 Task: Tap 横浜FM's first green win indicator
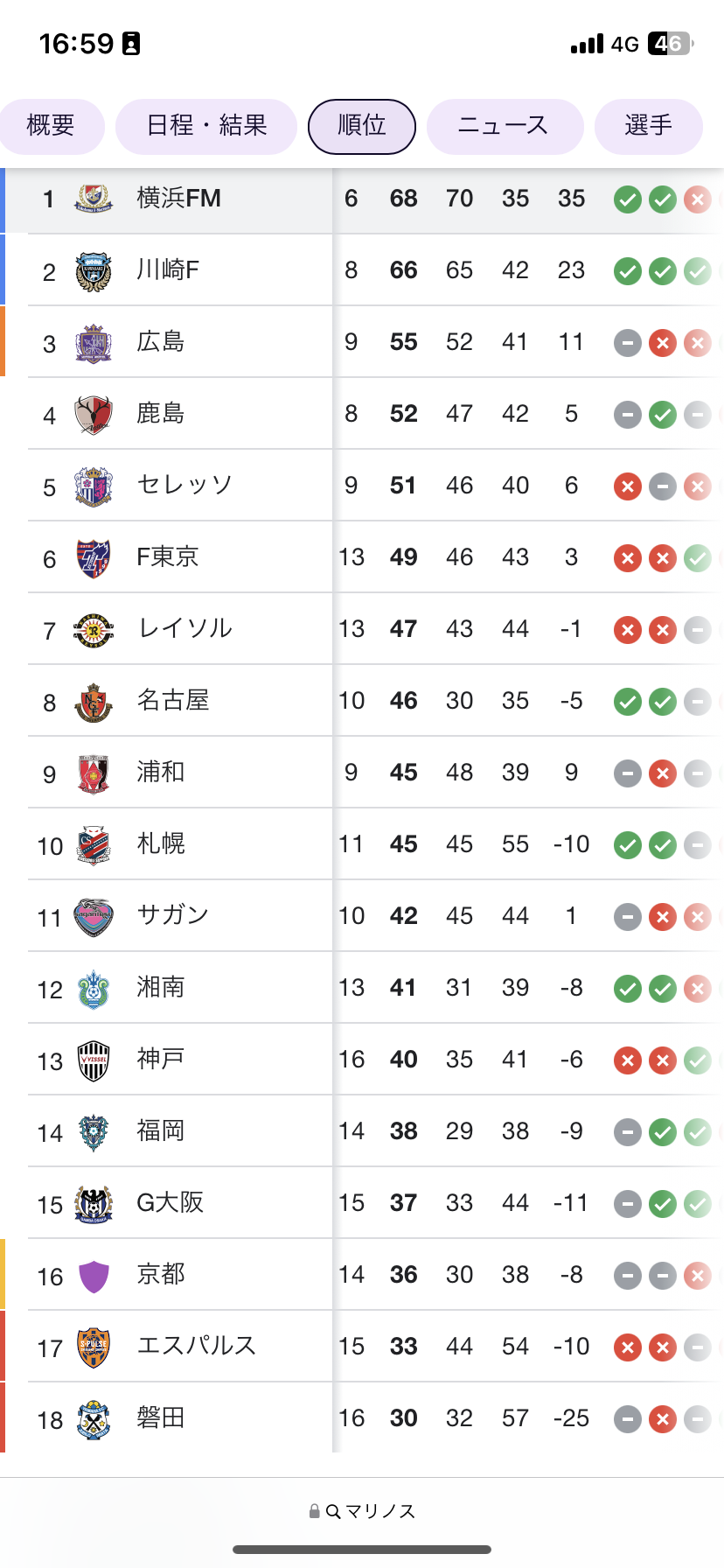[627, 199]
